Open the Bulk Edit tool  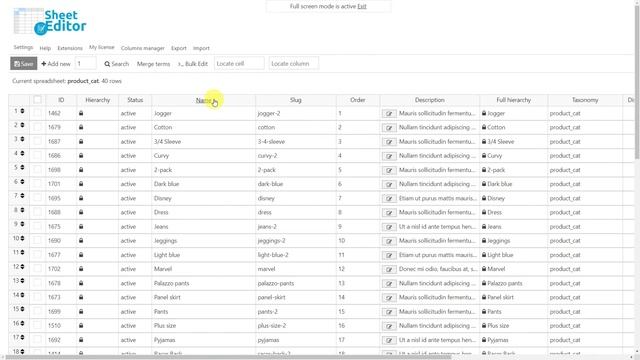(193, 64)
